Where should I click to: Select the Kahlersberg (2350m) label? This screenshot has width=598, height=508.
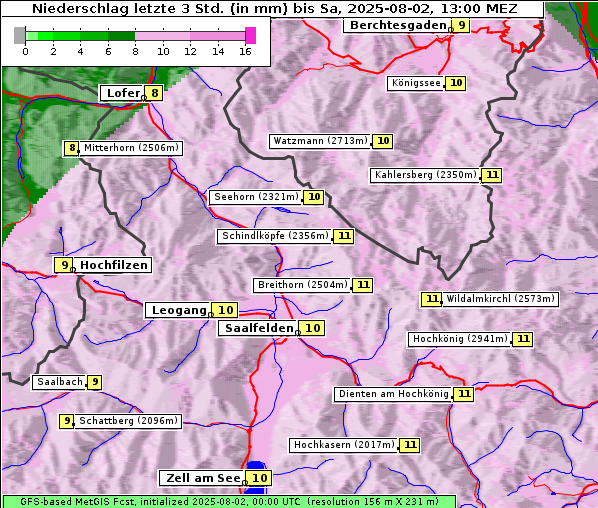(x=426, y=175)
